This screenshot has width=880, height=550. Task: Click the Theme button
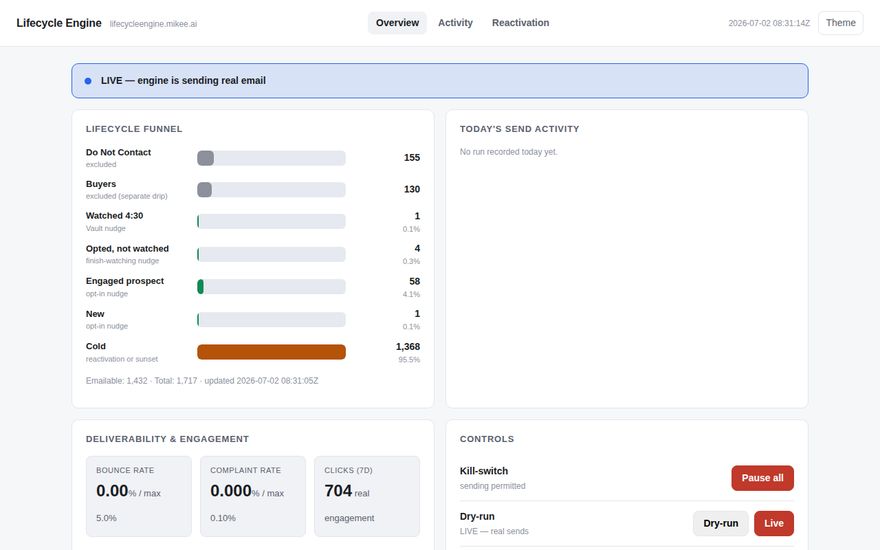[840, 23]
